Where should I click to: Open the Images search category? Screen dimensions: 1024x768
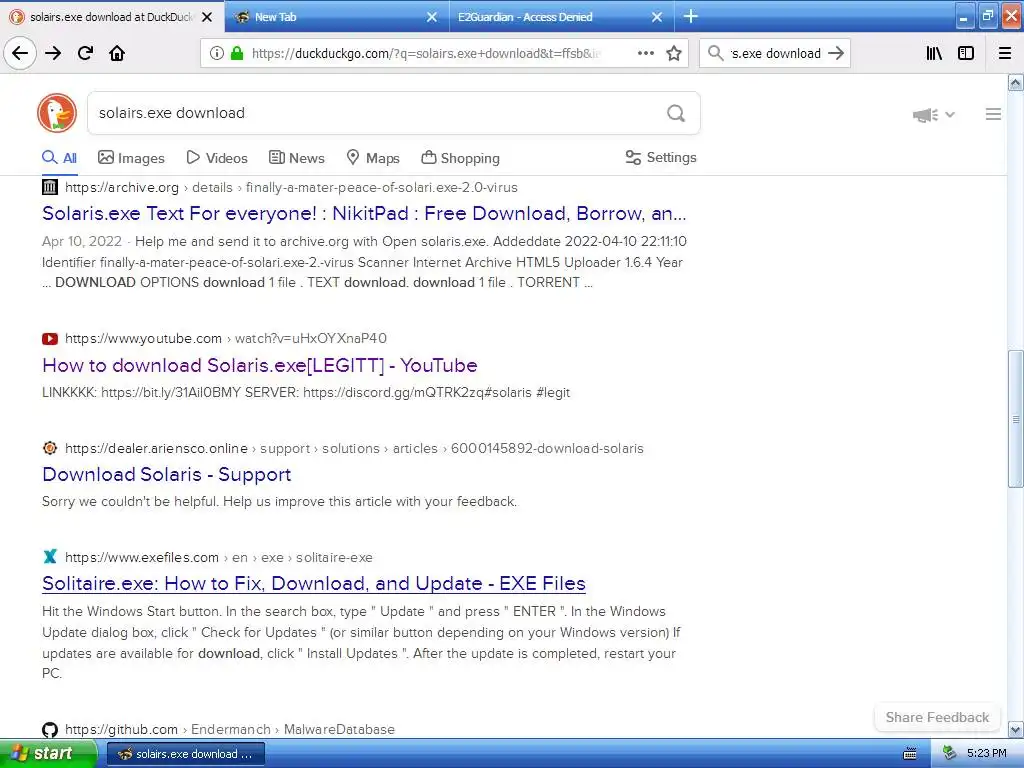131,158
